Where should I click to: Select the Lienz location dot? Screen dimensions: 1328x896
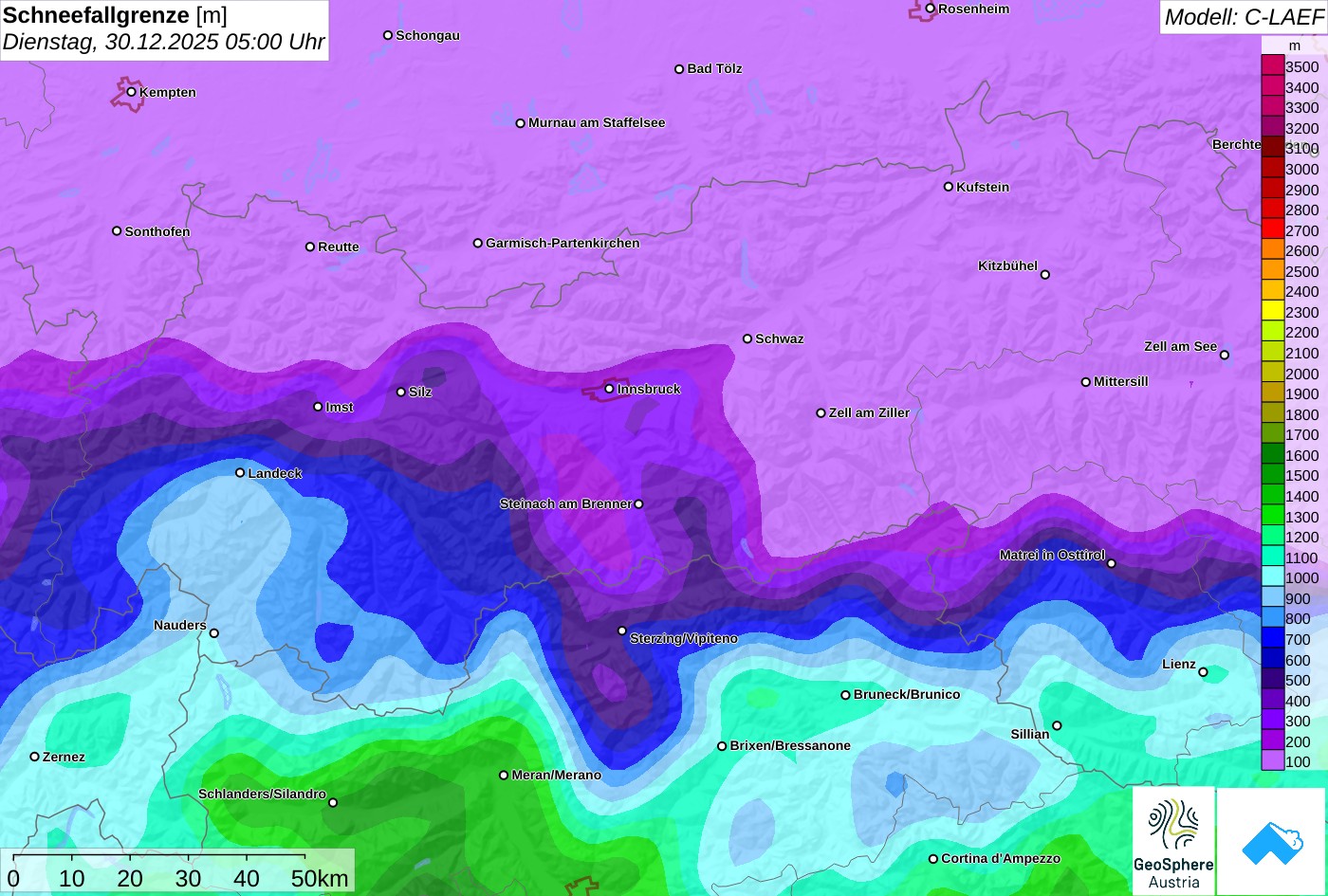(x=1204, y=672)
